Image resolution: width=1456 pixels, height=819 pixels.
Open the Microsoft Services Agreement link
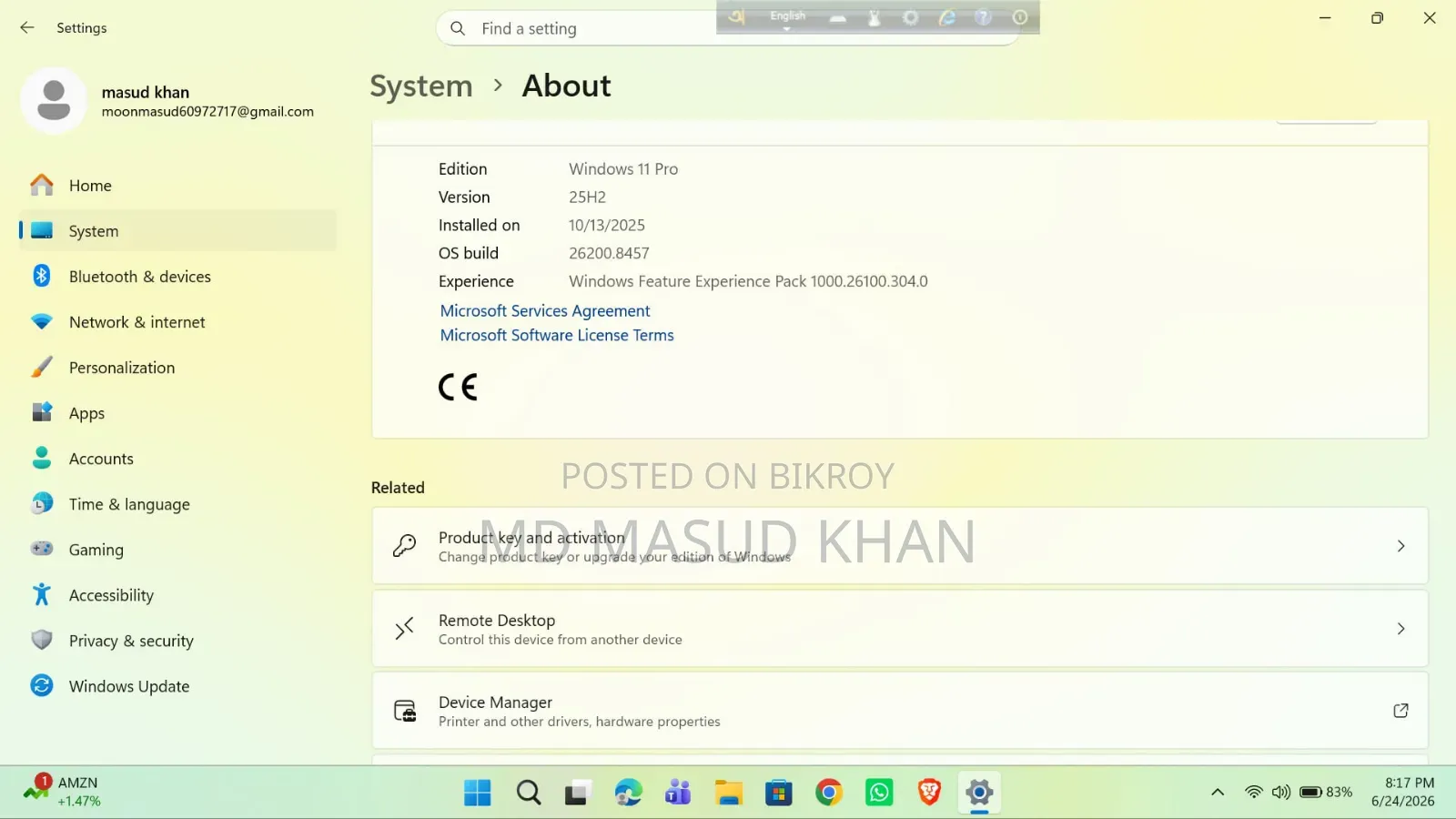(545, 311)
